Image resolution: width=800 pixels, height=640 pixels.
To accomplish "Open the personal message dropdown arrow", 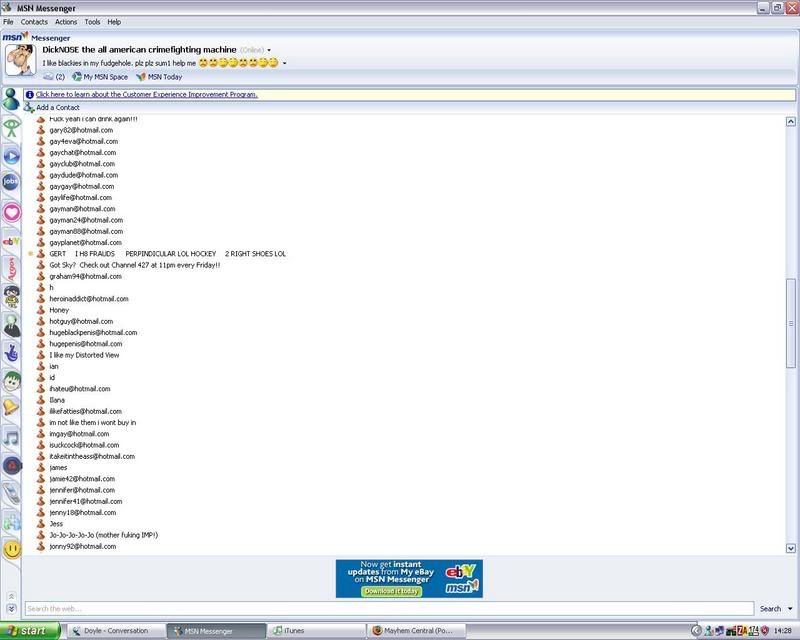I will [285, 63].
